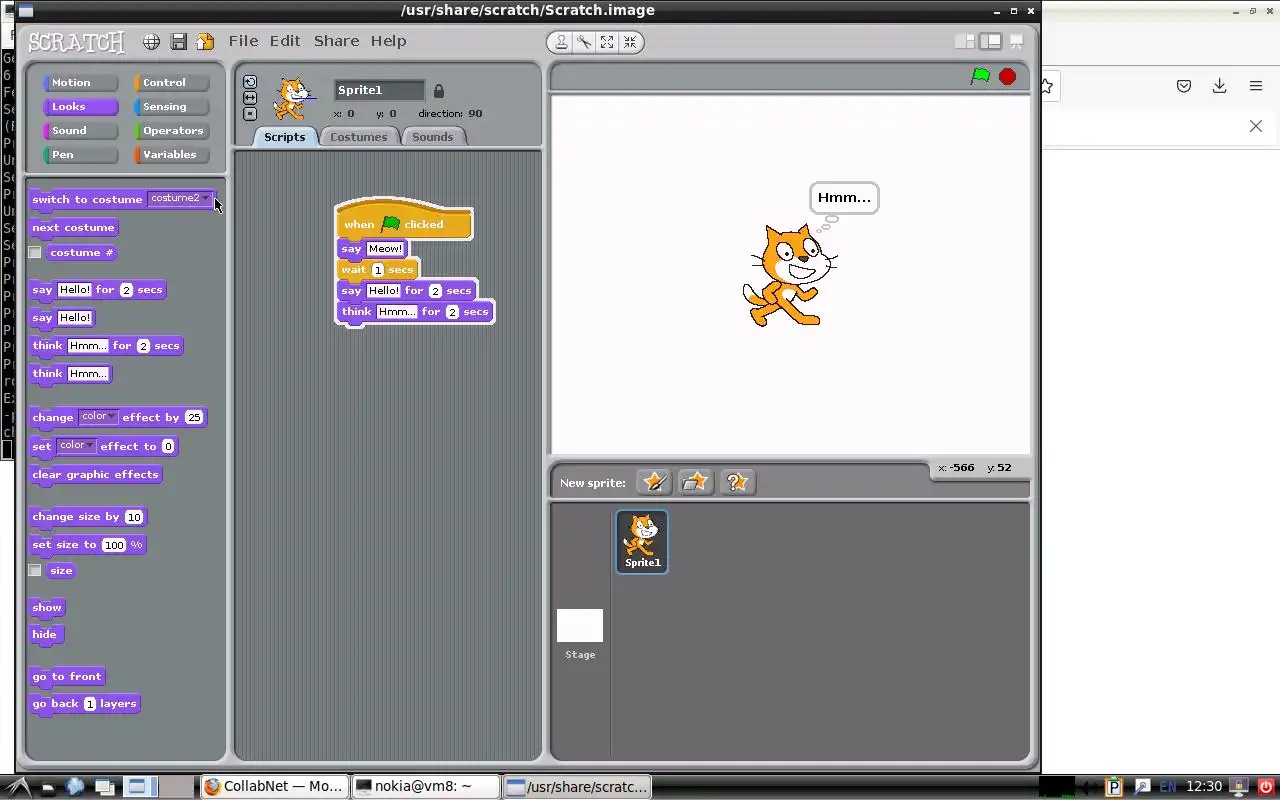The width and height of the screenshot is (1280, 800).
Task: Click the 'show' block in palette
Action: (x=47, y=608)
